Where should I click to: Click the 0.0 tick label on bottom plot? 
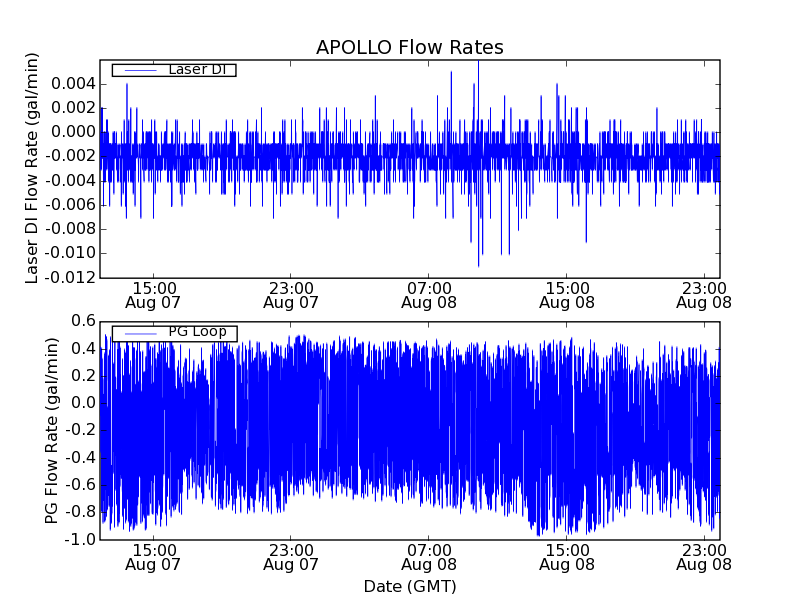click(x=83, y=403)
